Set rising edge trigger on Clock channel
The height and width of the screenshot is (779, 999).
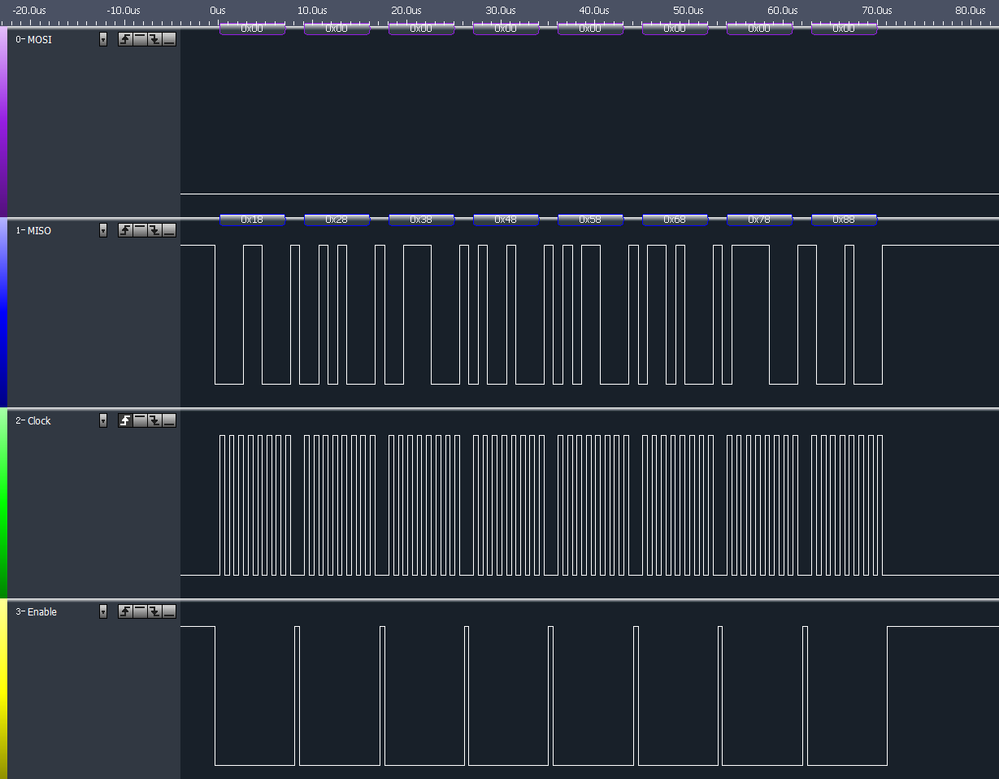pos(125,420)
